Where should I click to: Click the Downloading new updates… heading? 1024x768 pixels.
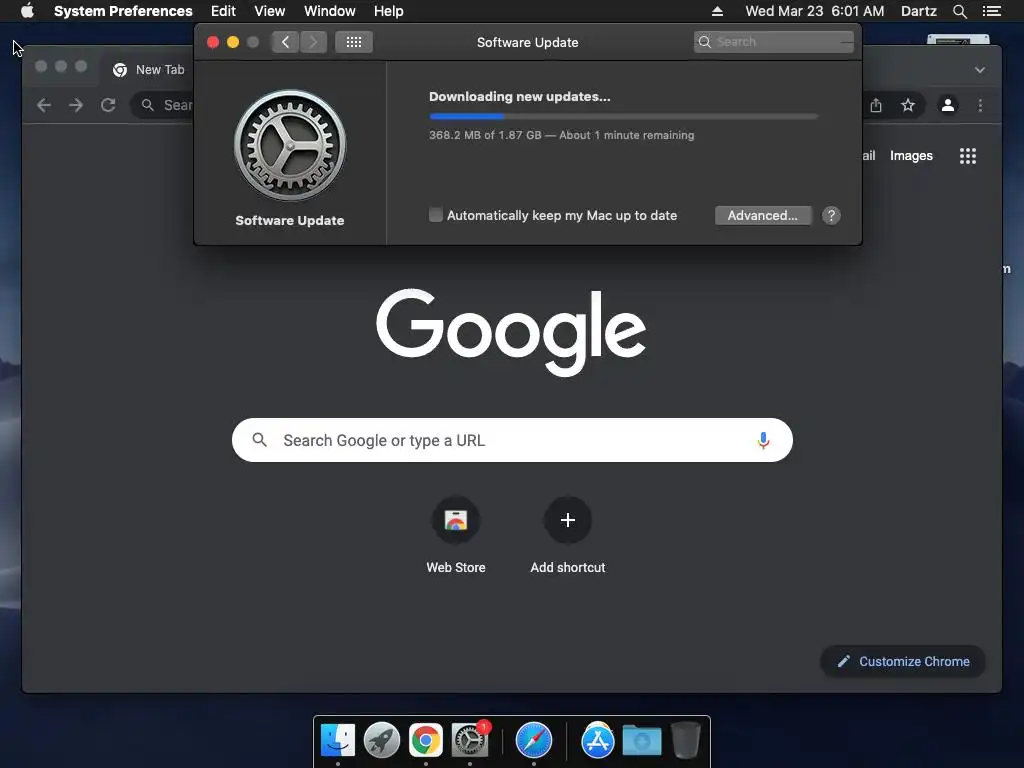519,97
